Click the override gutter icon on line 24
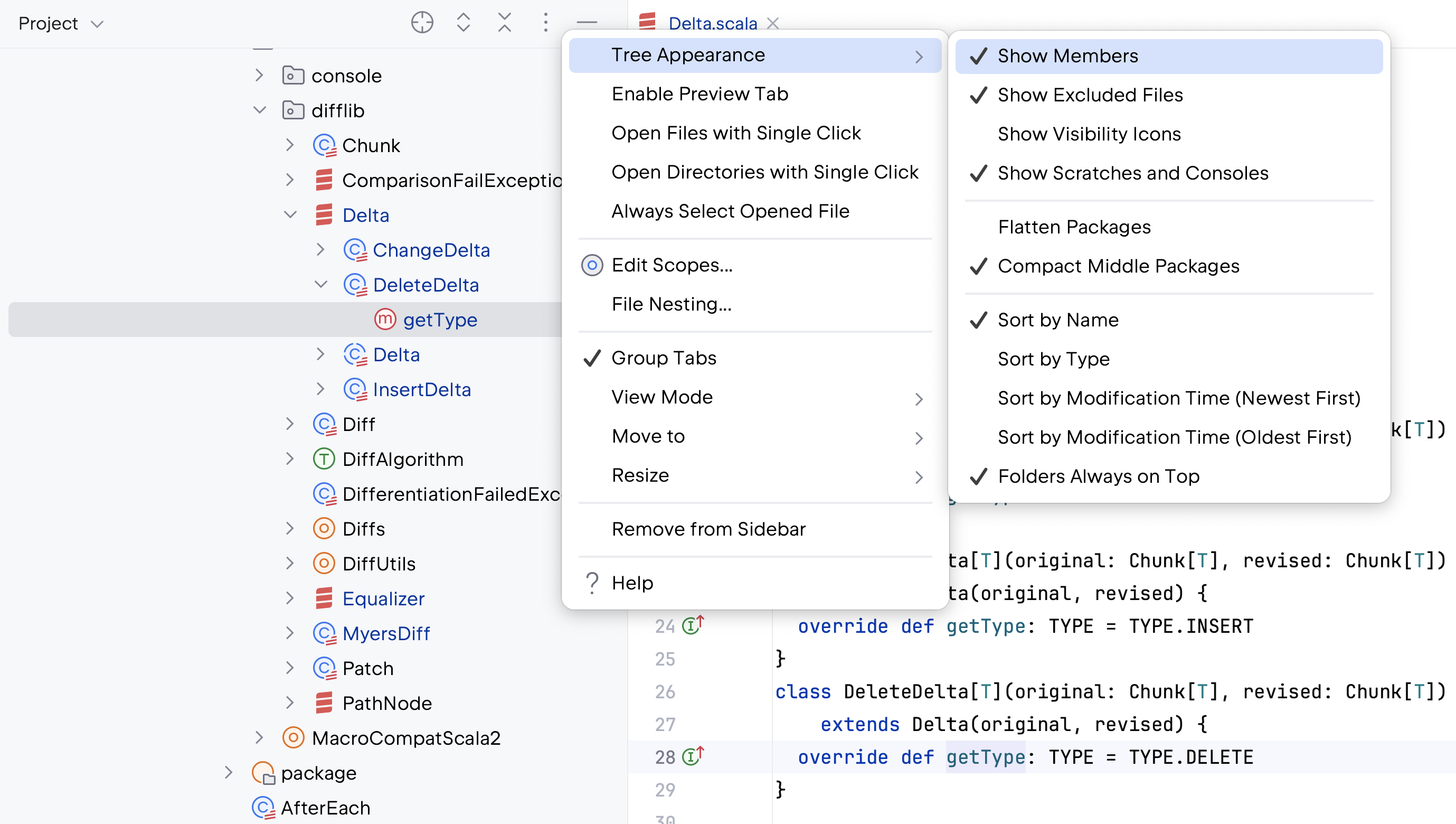The width and height of the screenshot is (1456, 824). tap(693, 625)
